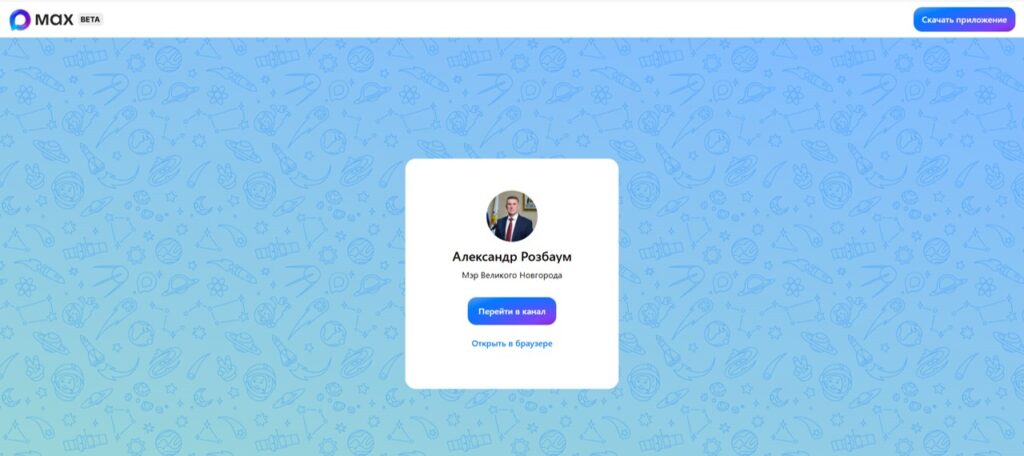
Task: Click the channel title below the avatar
Action: coord(511,257)
